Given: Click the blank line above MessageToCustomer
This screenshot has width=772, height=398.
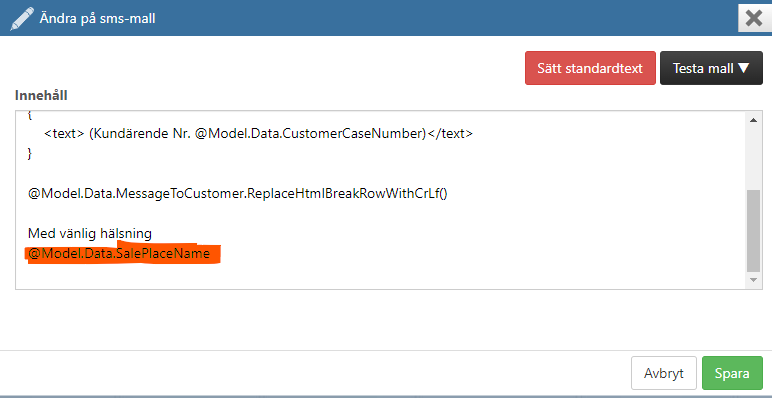Looking at the screenshot, I should 382,173.
